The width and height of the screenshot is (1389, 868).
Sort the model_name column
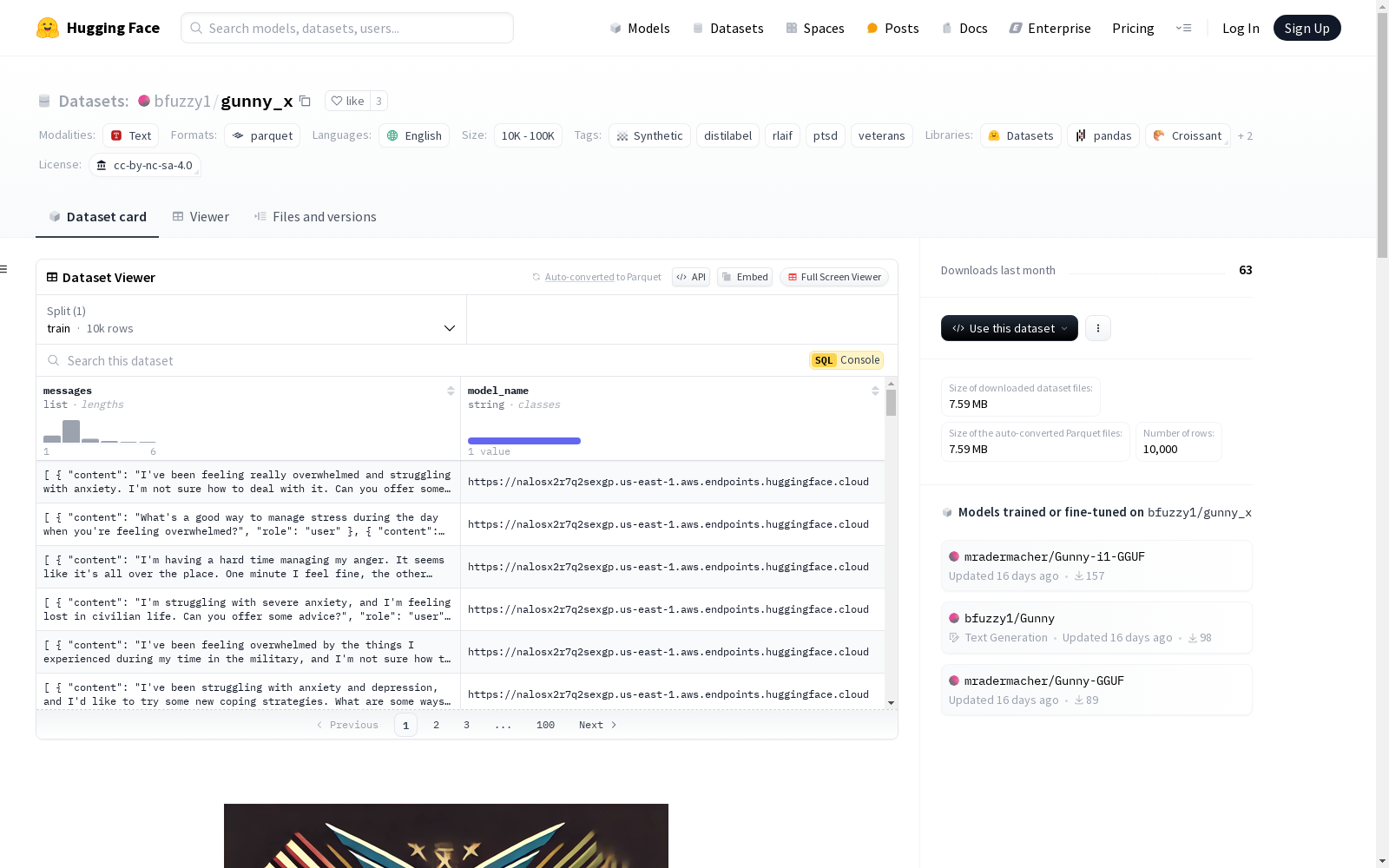point(875,391)
